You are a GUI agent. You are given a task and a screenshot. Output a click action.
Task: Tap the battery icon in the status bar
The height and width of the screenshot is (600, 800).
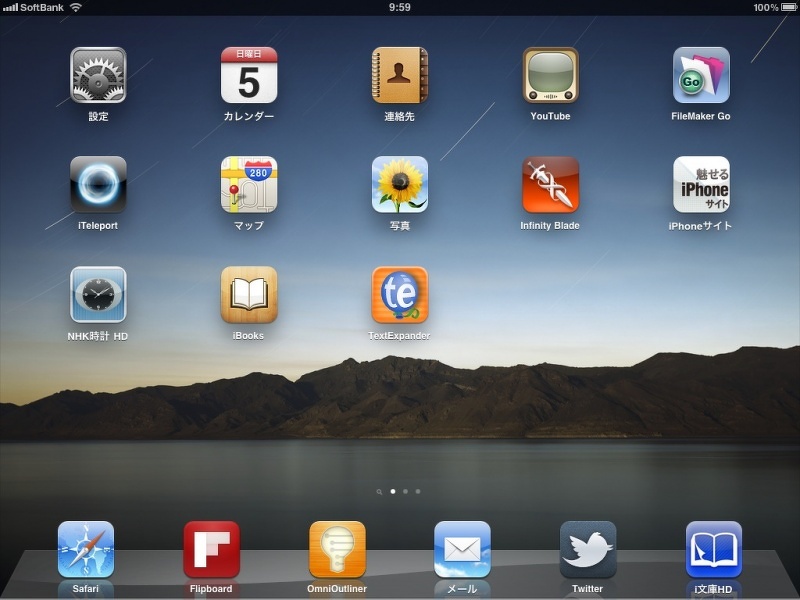click(789, 7)
